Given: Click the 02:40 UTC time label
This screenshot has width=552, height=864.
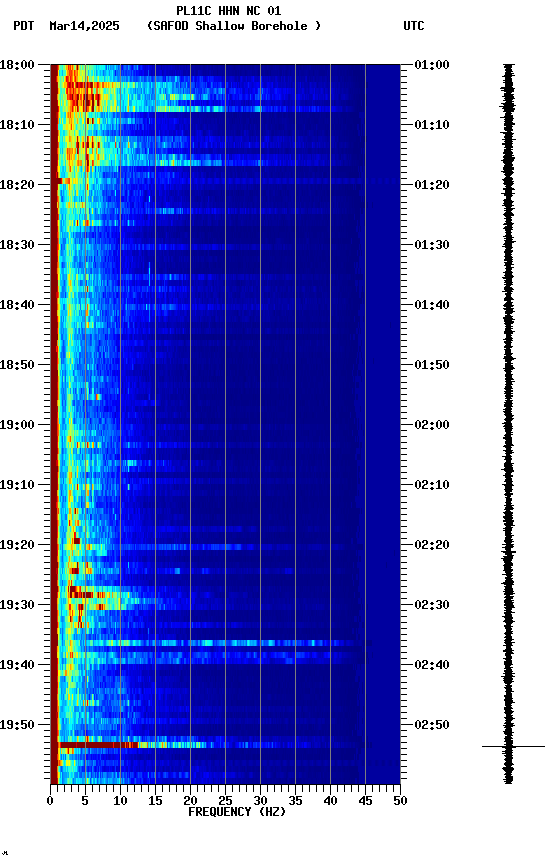Looking at the screenshot, I should (432, 665).
